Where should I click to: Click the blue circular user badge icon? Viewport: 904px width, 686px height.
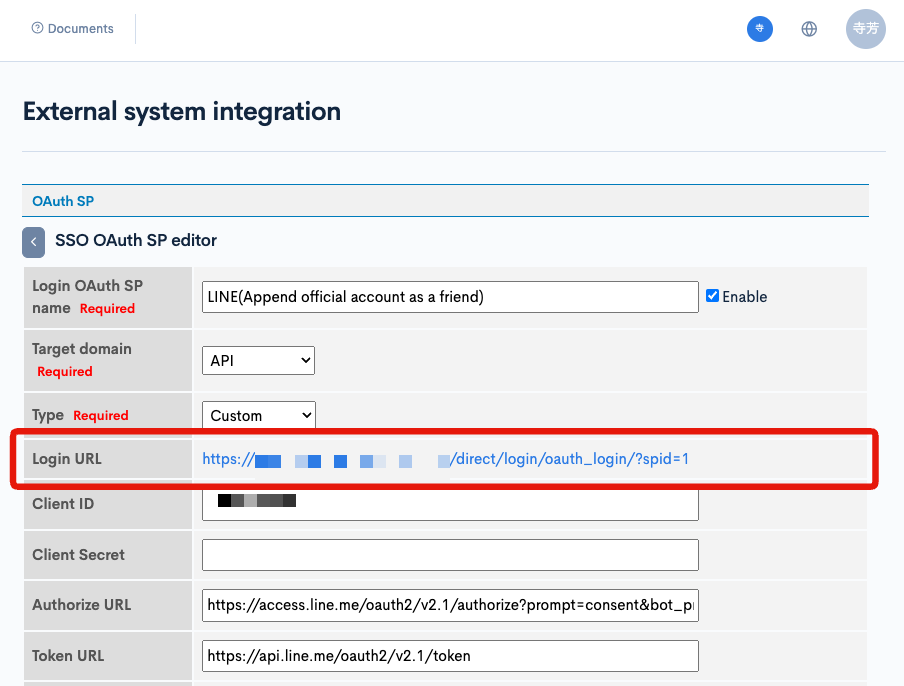[759, 28]
